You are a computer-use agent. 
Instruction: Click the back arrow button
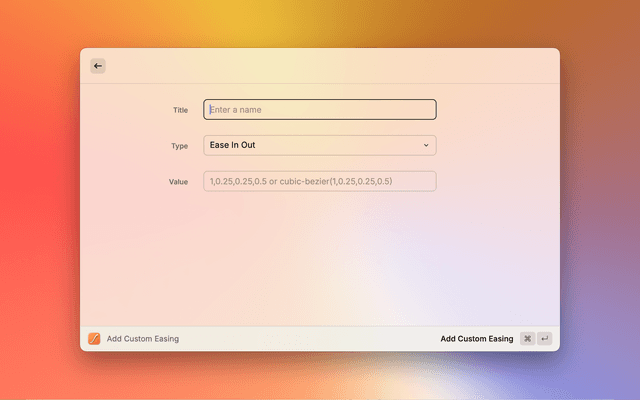pyautogui.click(x=97, y=66)
